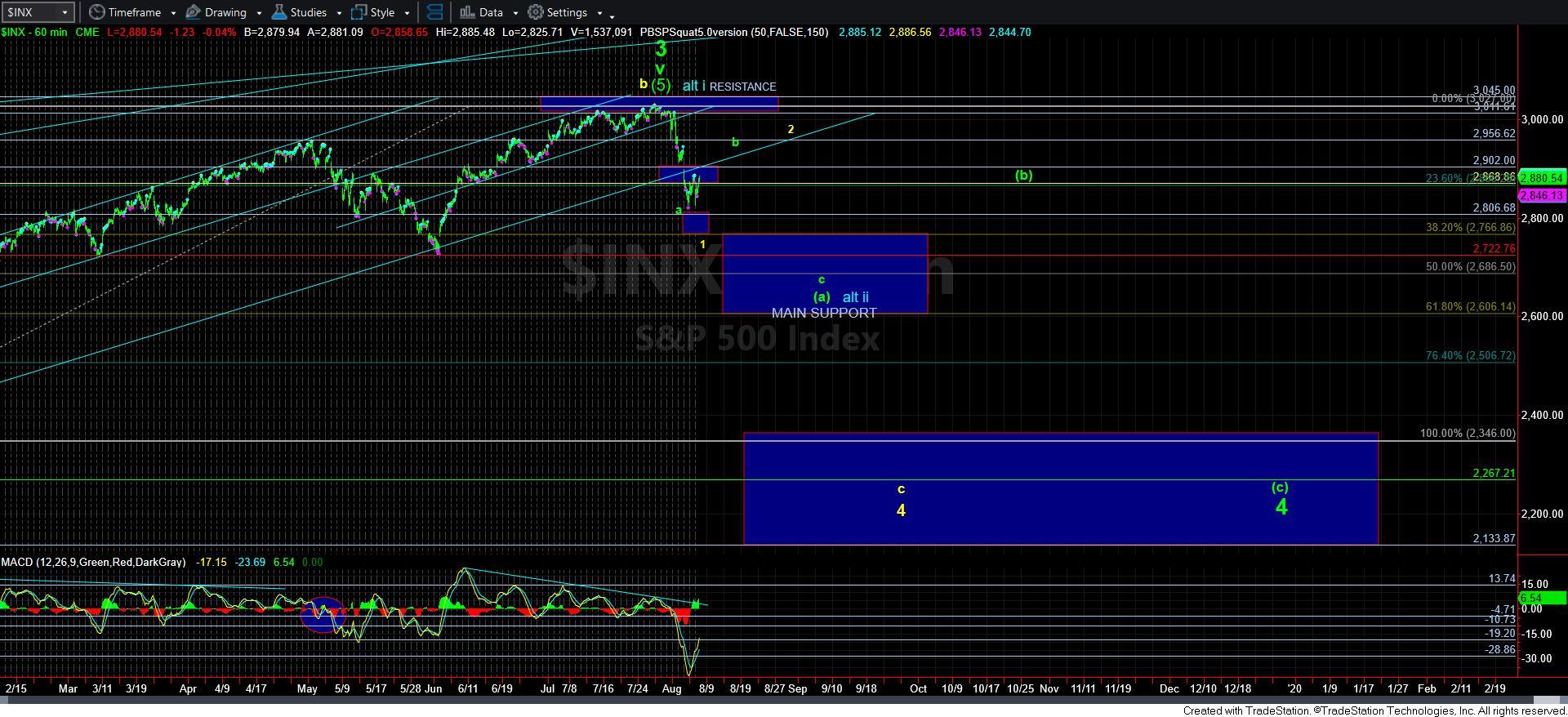Click the 'RESISTANCE' annotation label
The height and width of the screenshot is (717, 1568).
tap(742, 87)
